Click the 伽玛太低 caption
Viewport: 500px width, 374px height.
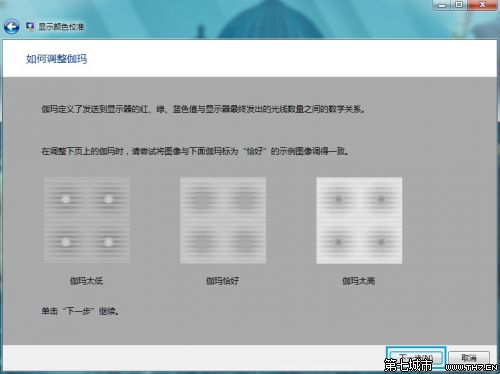(86, 281)
